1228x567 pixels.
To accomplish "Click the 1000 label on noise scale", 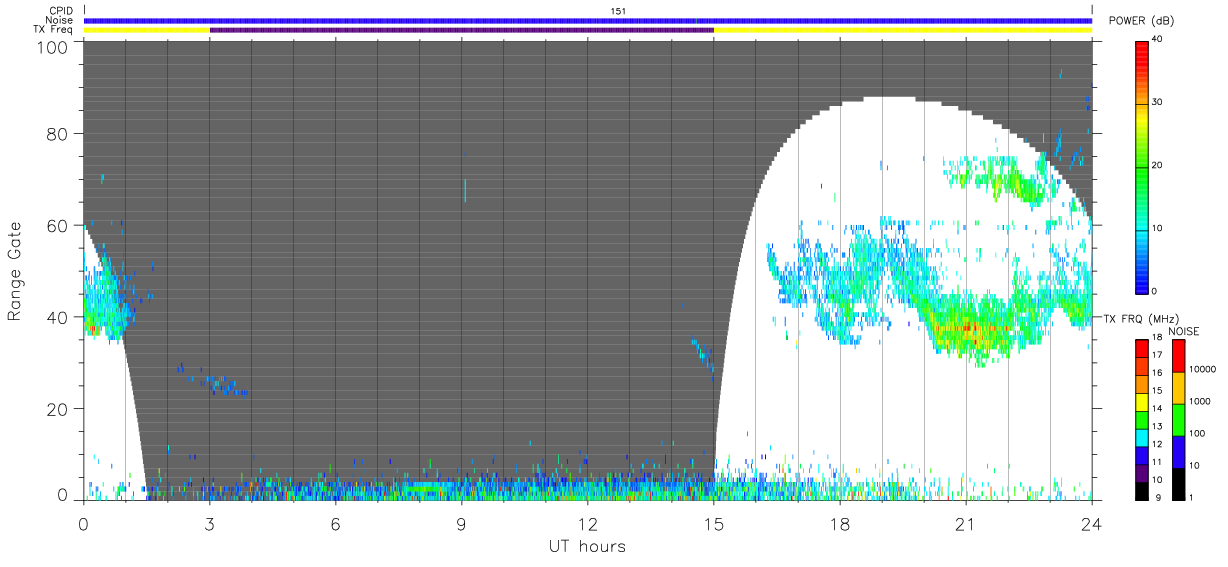I will coord(1198,401).
